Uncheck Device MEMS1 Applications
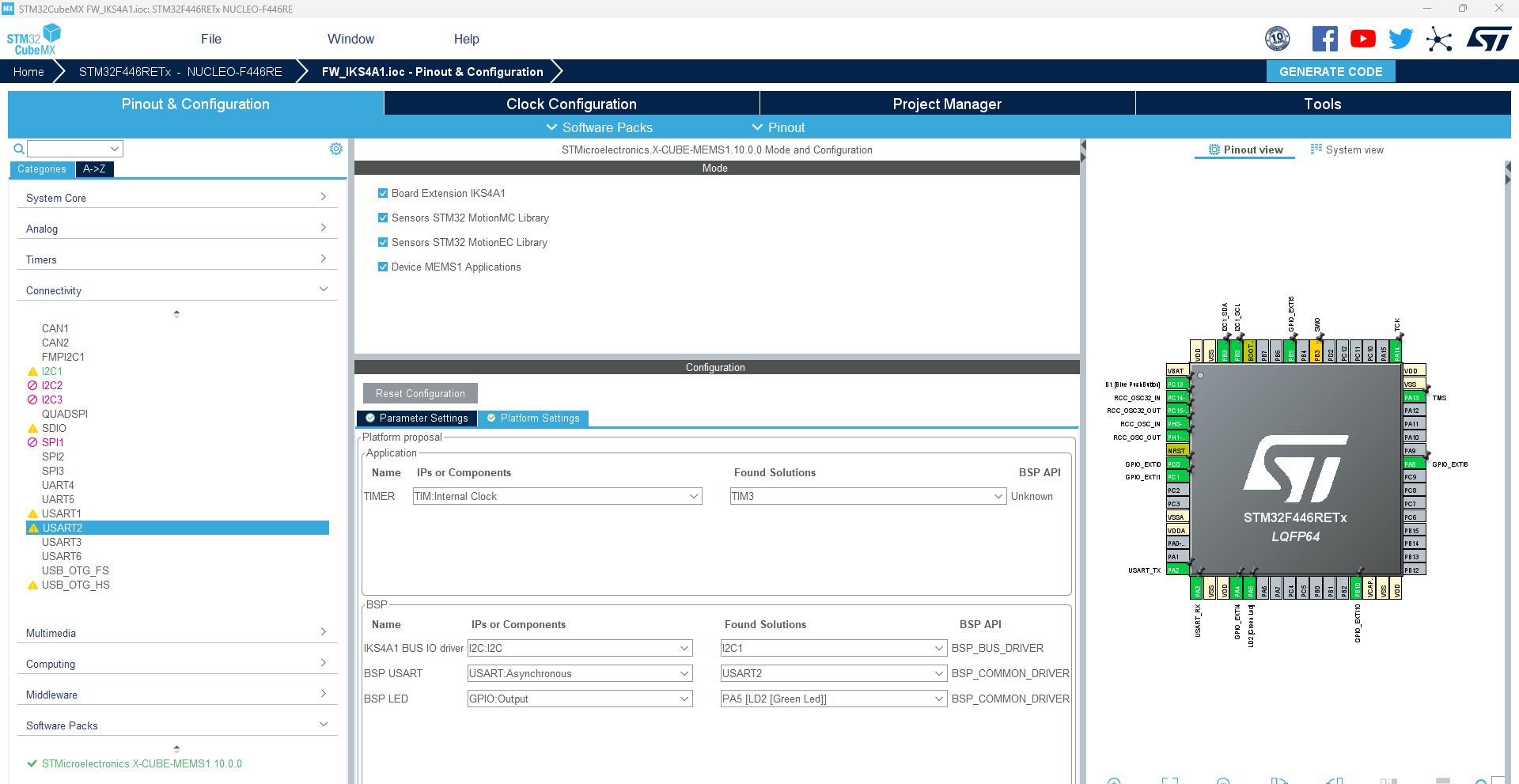Viewport: 1519px width, 784px height. point(383,267)
